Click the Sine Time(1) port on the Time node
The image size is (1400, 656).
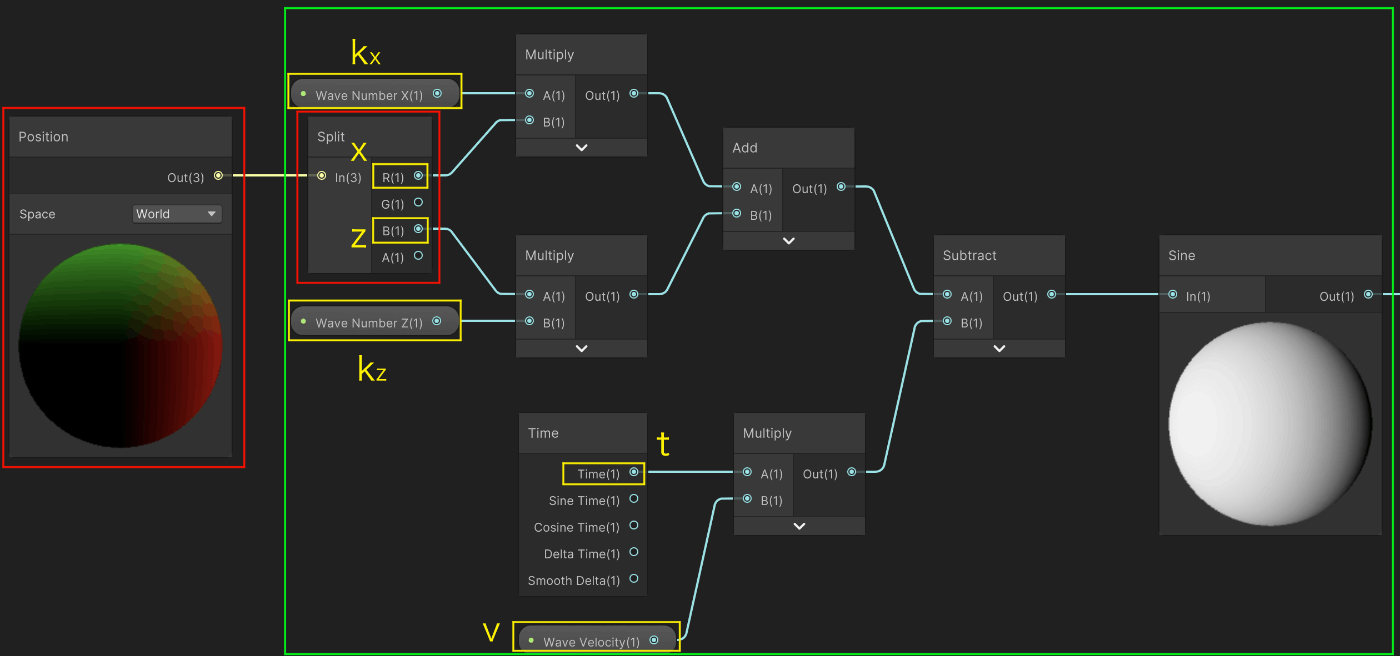pos(635,500)
